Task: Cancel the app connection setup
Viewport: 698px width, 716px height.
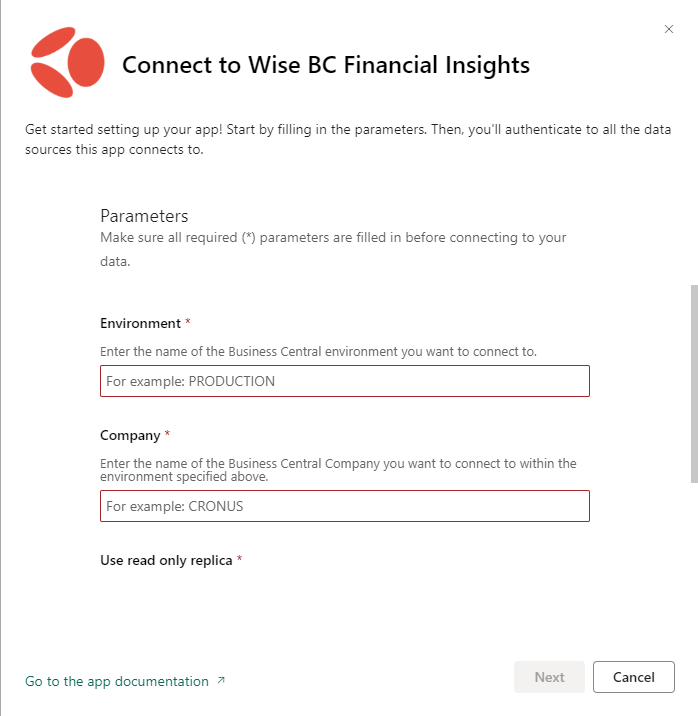Action: 633,677
